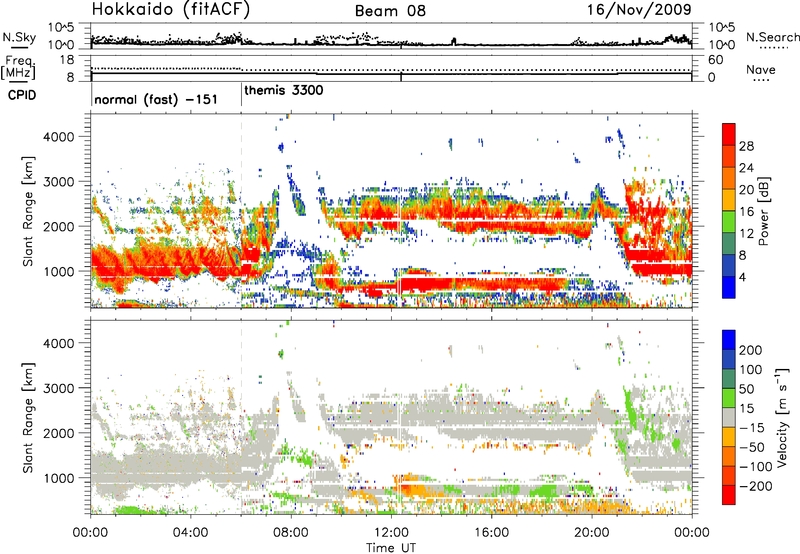The image size is (800, 554).
Task: Click the '08:00' time axis tick label
Action: click(291, 532)
